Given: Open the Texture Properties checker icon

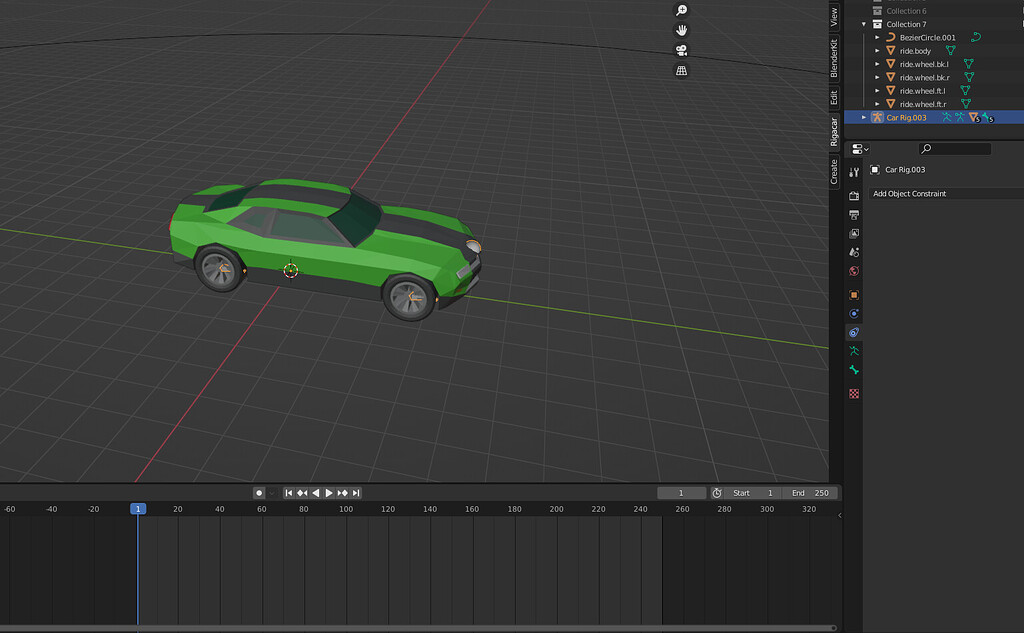Looking at the screenshot, I should pyautogui.click(x=853, y=393).
